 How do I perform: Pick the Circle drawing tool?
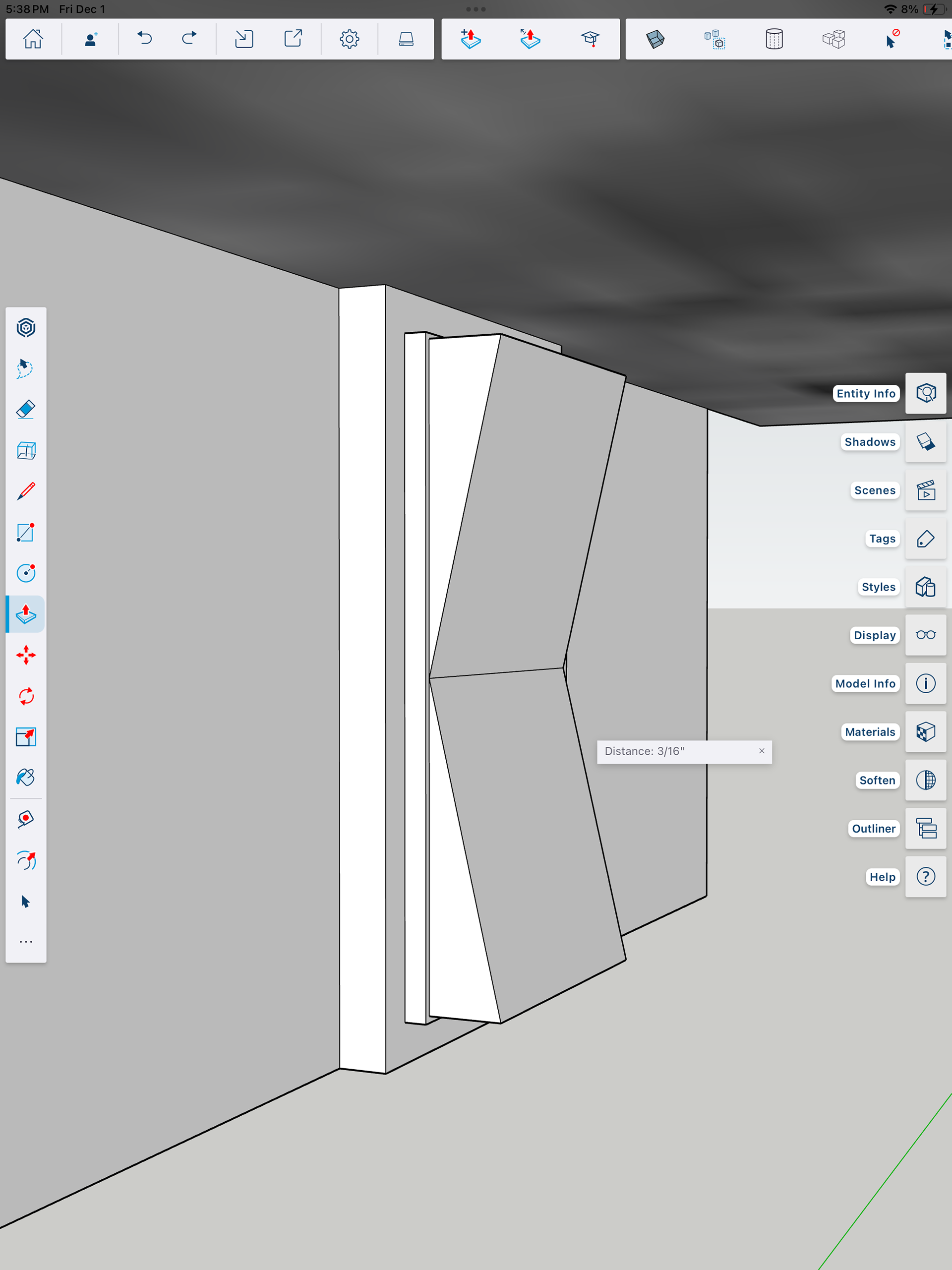26,573
